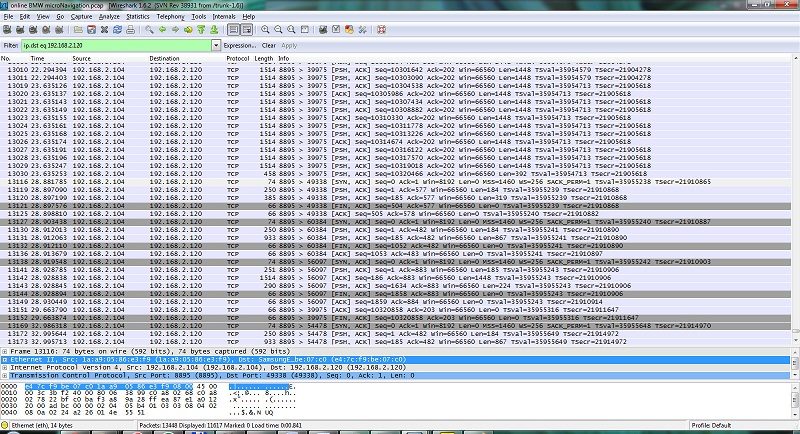
Task: Zoom out packet text icon
Action: click(279, 30)
